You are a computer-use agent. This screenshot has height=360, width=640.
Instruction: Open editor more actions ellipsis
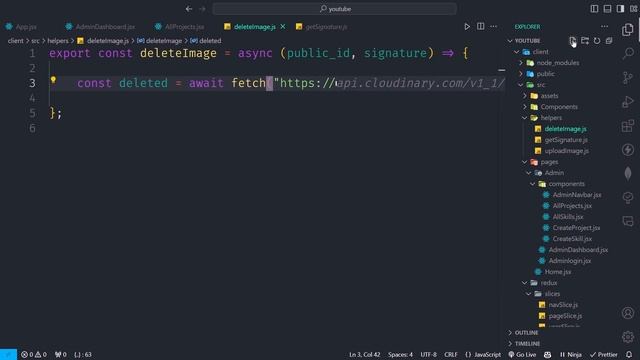coord(493,27)
